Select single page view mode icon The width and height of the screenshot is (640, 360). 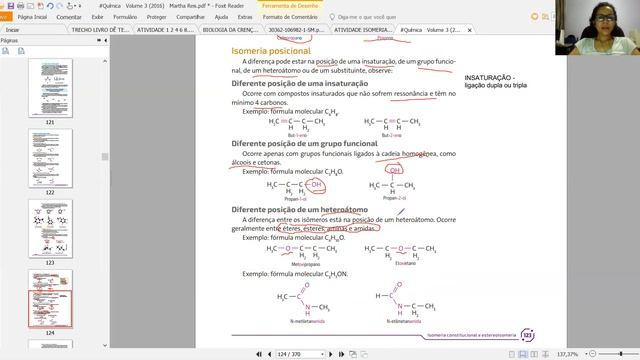pyautogui.click(x=512, y=354)
